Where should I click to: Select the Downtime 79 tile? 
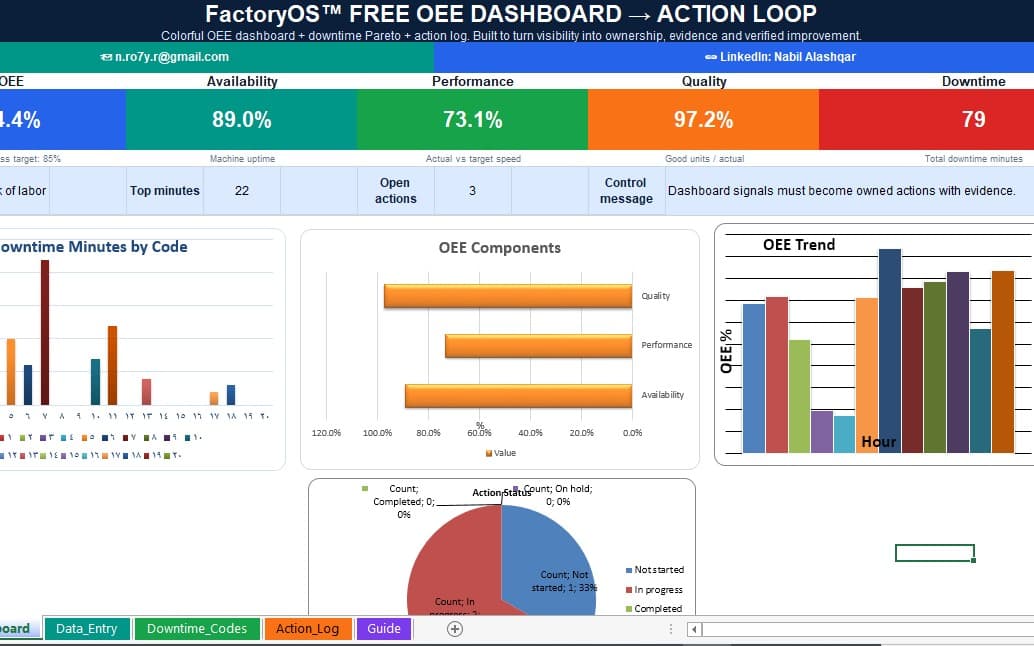[927, 119]
